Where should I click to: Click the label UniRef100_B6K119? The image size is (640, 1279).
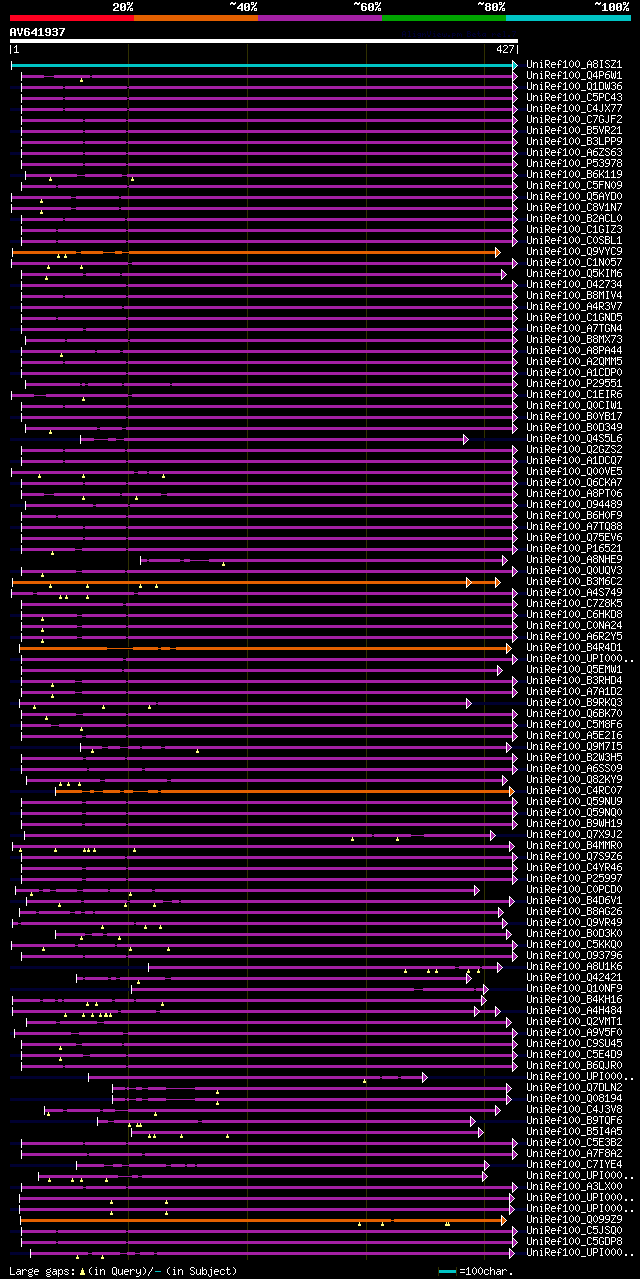(574, 175)
